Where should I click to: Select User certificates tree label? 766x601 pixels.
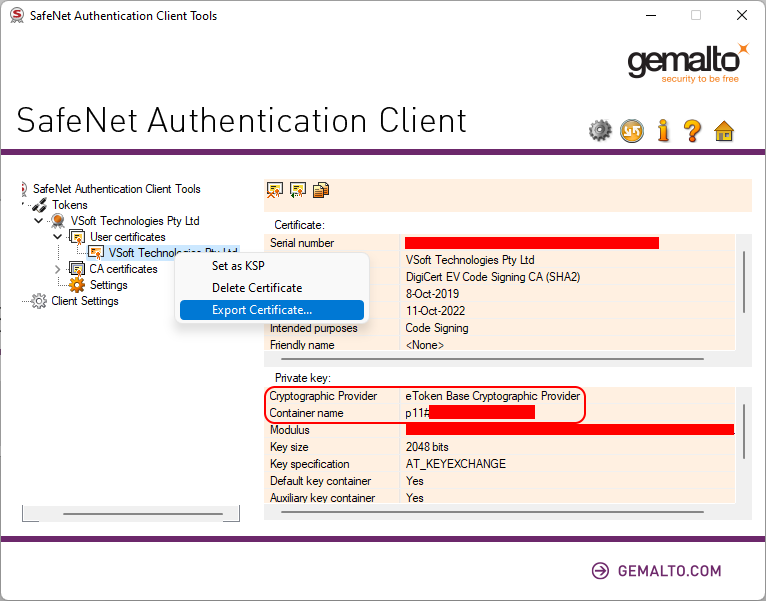coord(128,237)
